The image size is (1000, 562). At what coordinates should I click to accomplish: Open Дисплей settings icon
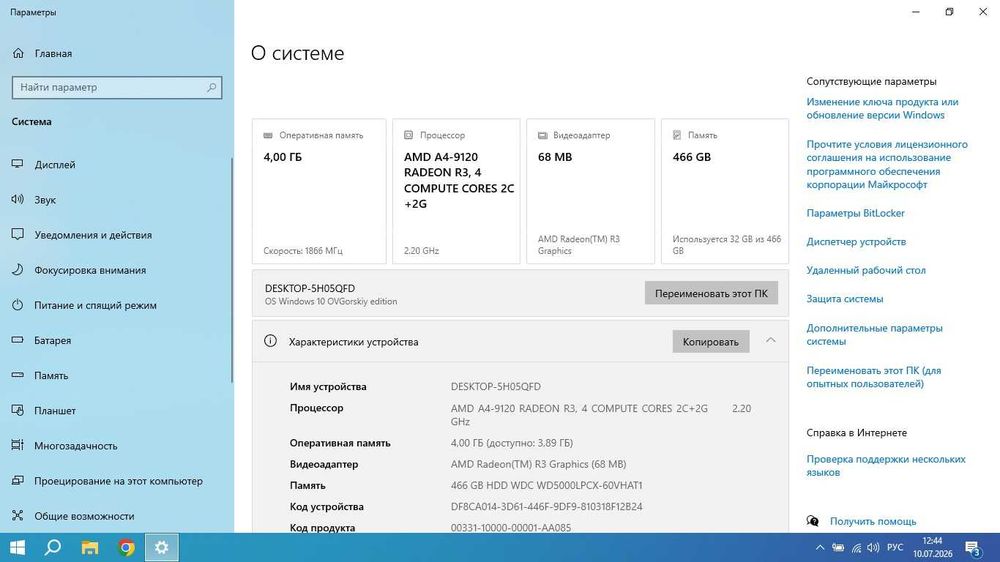18,165
